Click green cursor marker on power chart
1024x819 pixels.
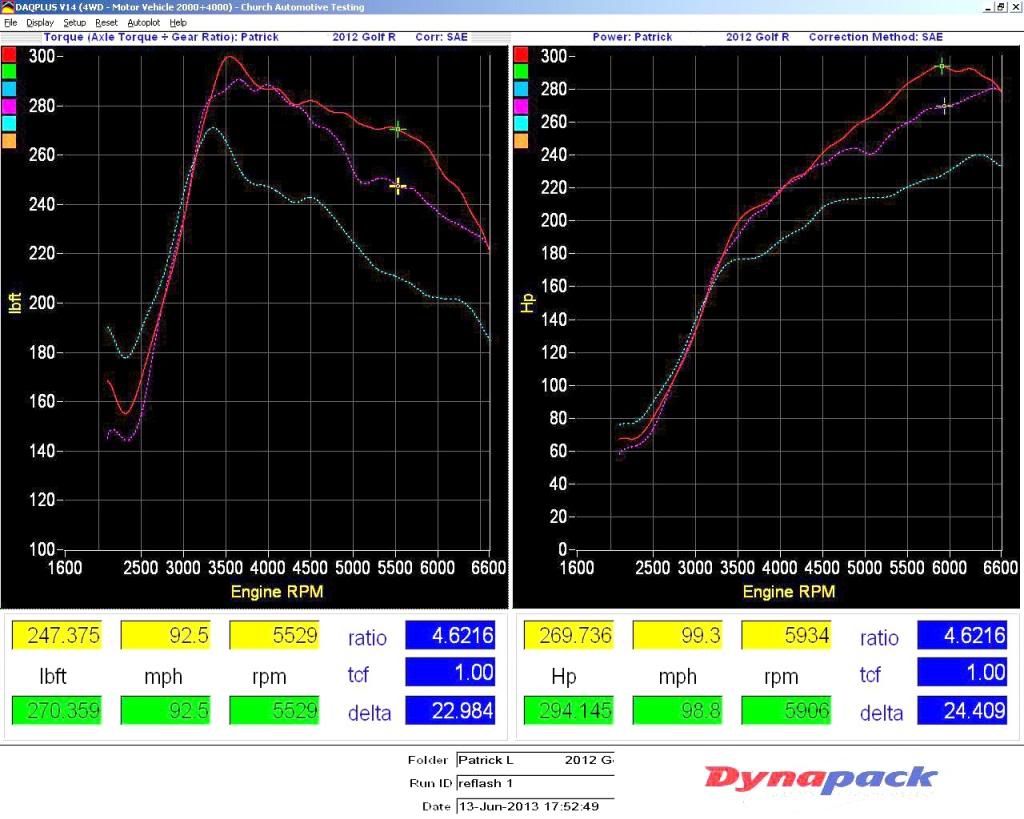(x=942, y=66)
